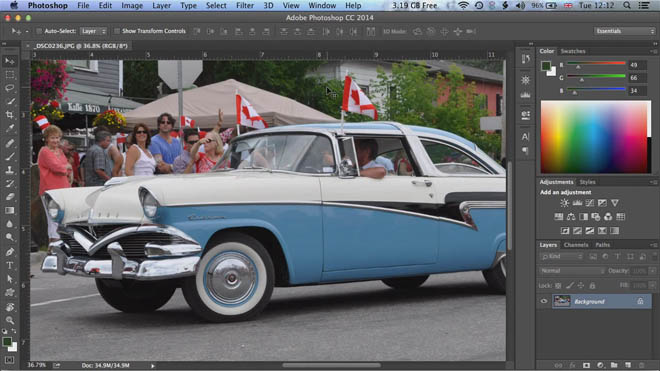Enable the Auto-Select checkbox

pyautogui.click(x=39, y=31)
